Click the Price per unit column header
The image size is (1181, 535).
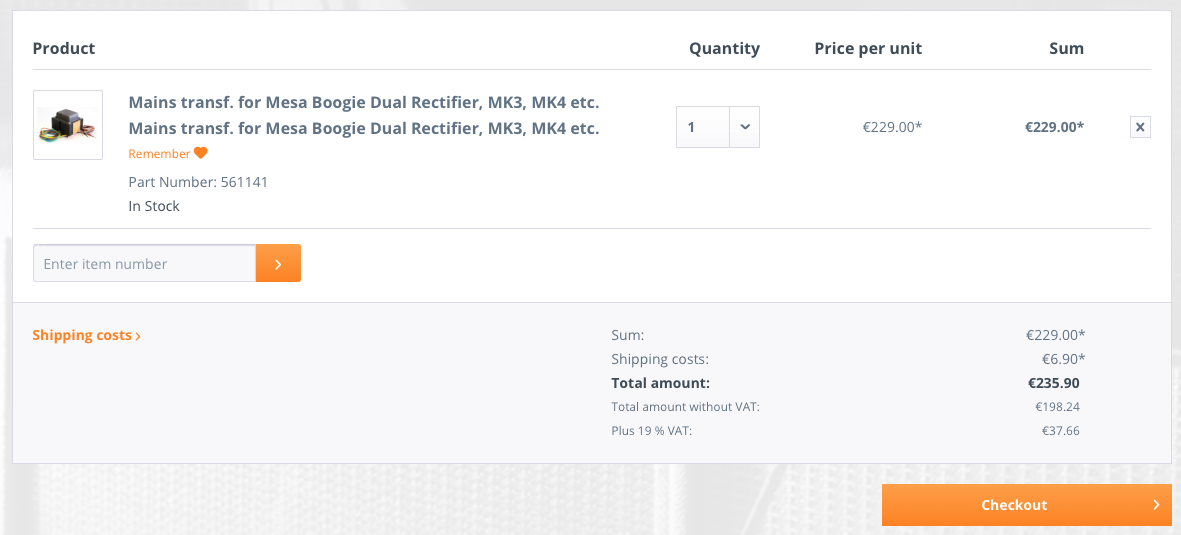[868, 48]
